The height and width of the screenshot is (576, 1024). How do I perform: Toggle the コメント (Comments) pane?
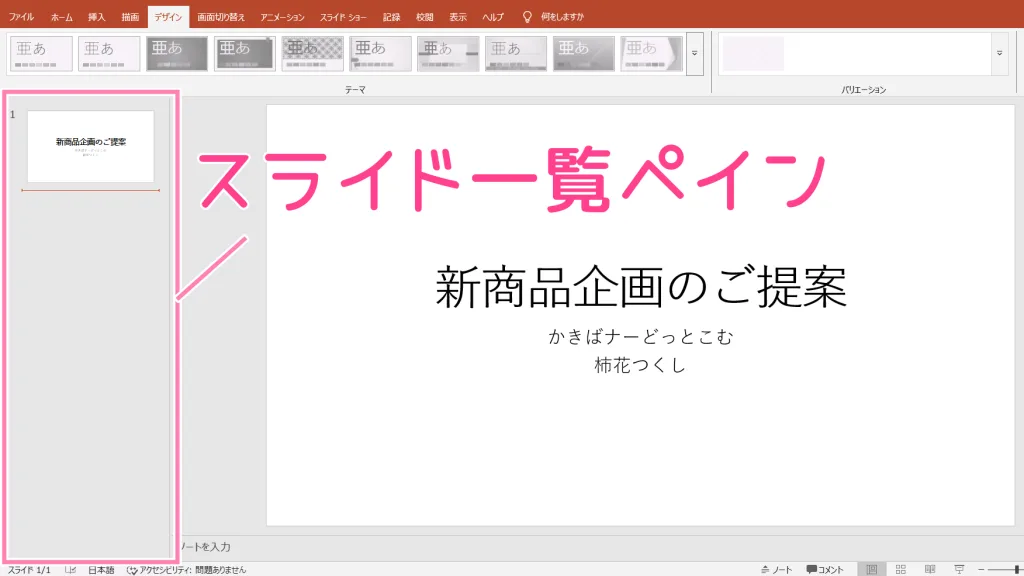[x=825, y=569]
